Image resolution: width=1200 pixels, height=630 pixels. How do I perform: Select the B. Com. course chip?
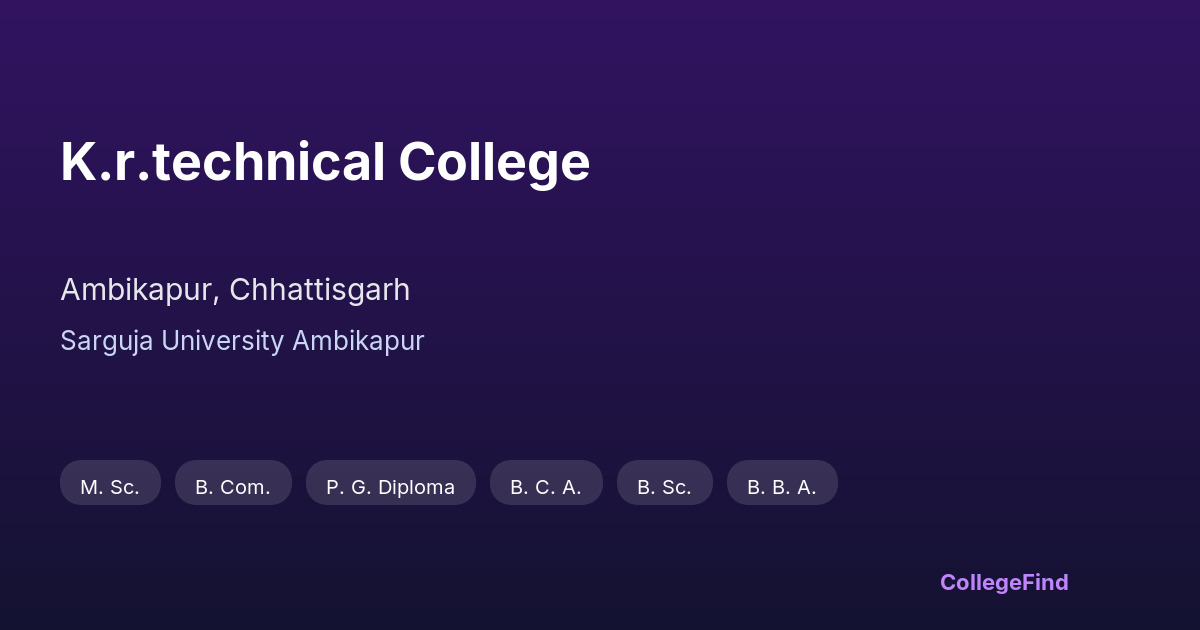point(233,487)
